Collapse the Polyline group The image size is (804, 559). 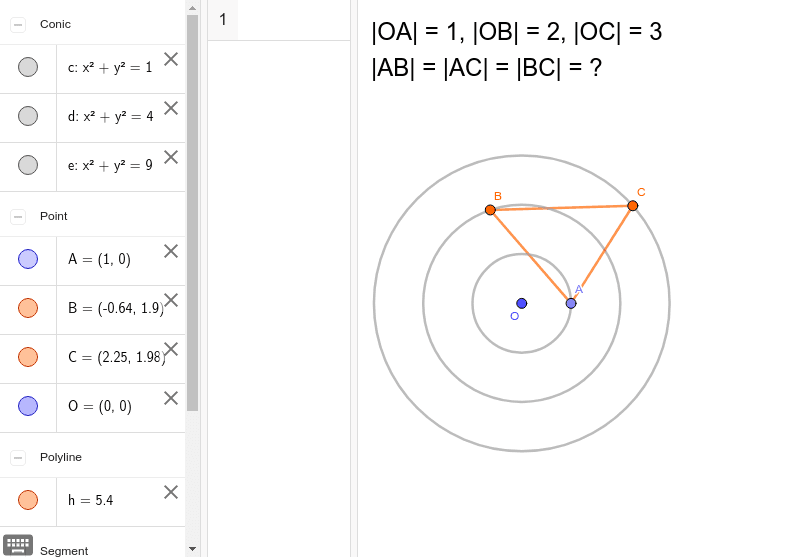click(x=18, y=457)
